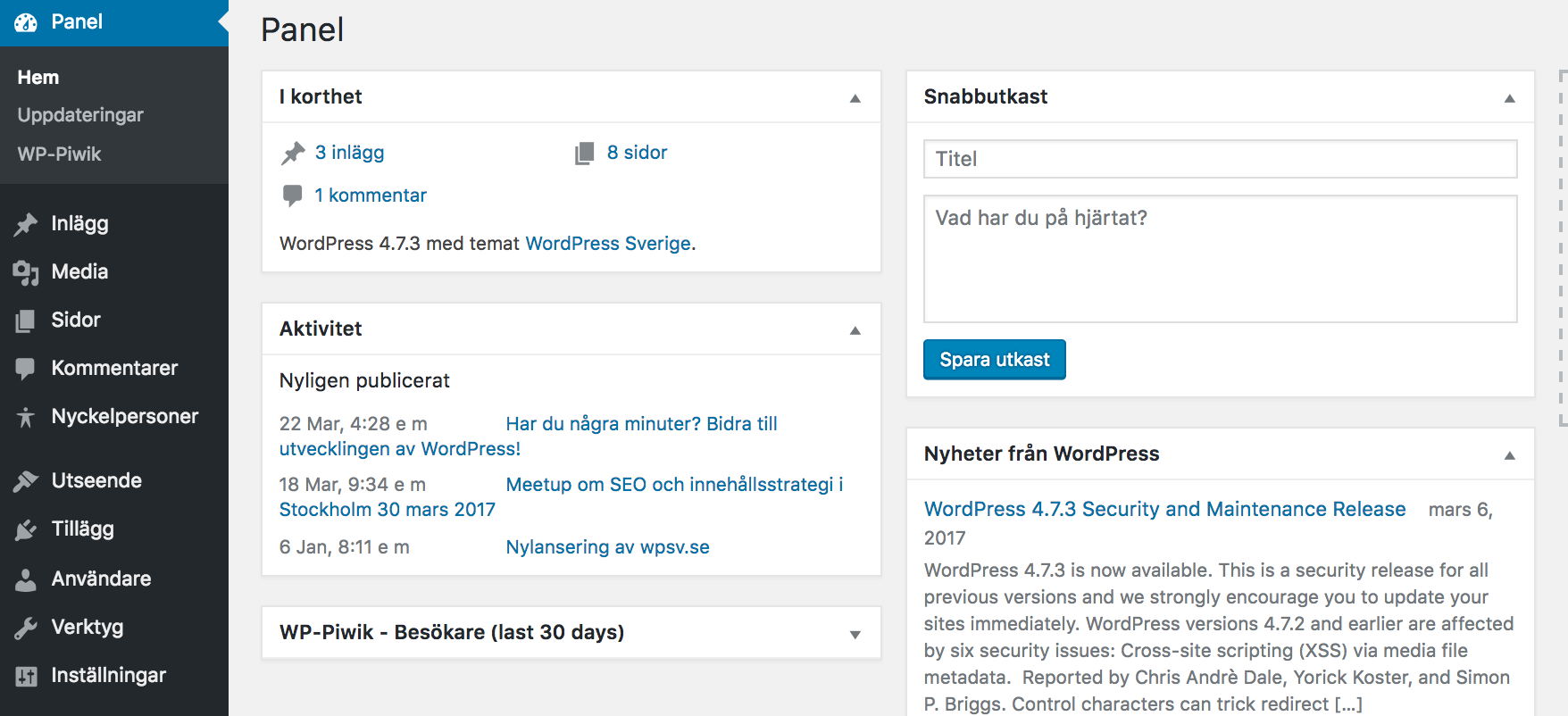Image resolution: width=1568 pixels, height=716 pixels.
Task: Select Hem in the sidebar submenu
Action: 38,78
